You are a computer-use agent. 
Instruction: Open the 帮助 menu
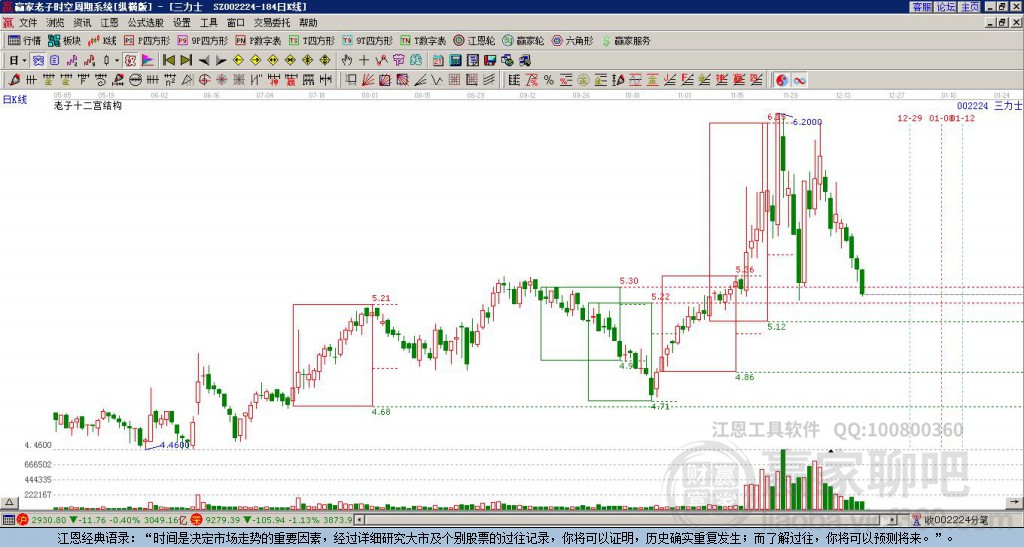(308, 23)
